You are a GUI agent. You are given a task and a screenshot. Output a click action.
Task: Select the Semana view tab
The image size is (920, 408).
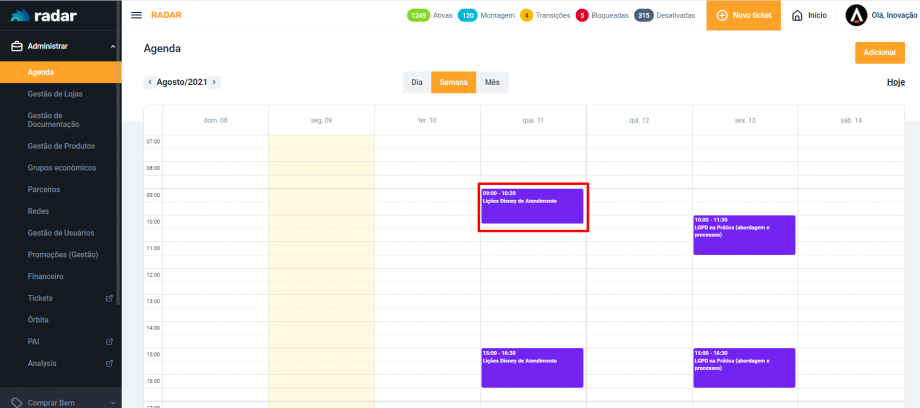click(454, 82)
